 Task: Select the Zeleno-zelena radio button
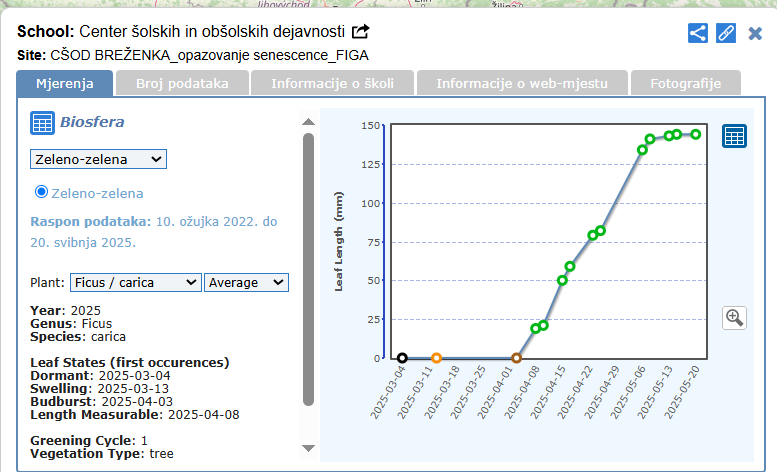coord(42,192)
